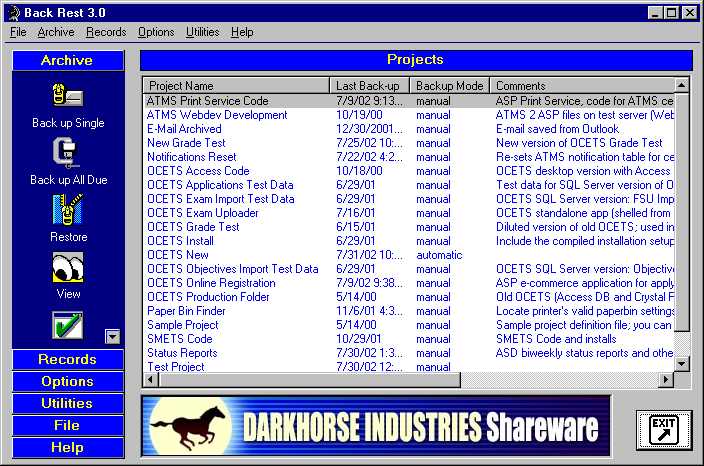Switch to the Options sidebar section
The height and width of the screenshot is (466, 704).
(x=68, y=382)
